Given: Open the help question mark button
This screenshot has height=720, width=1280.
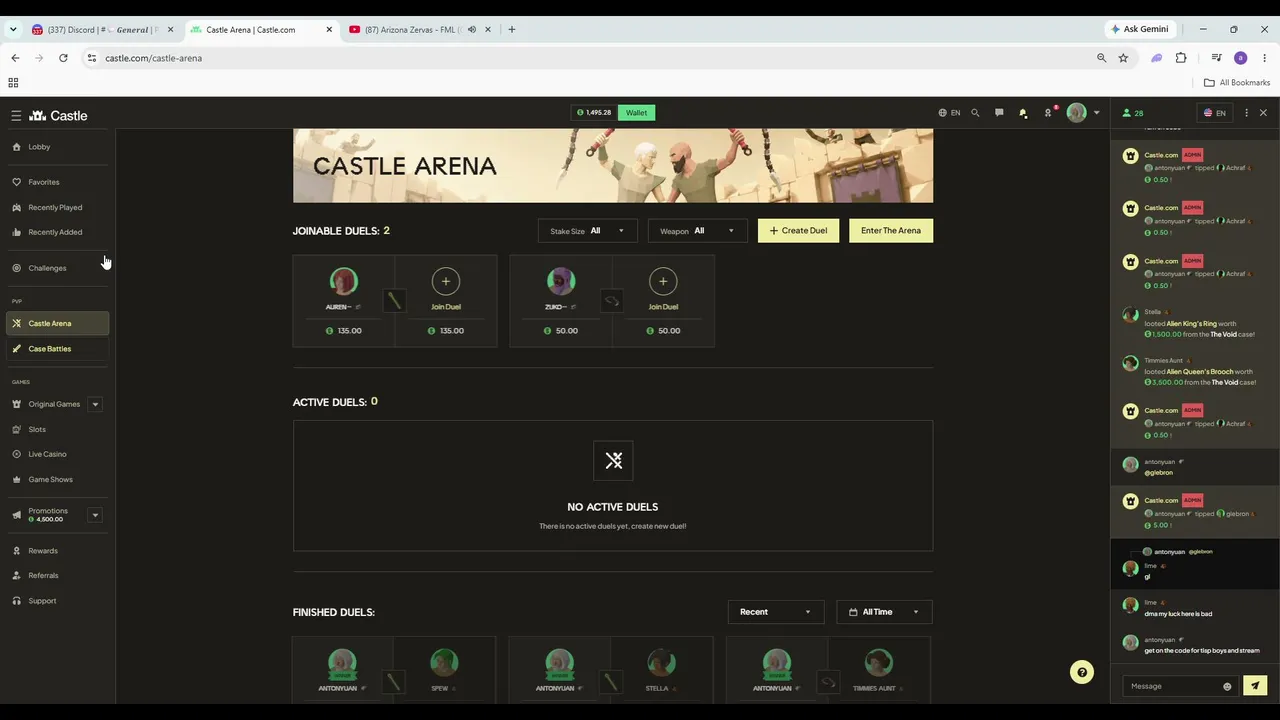Looking at the screenshot, I should click(x=1081, y=673).
